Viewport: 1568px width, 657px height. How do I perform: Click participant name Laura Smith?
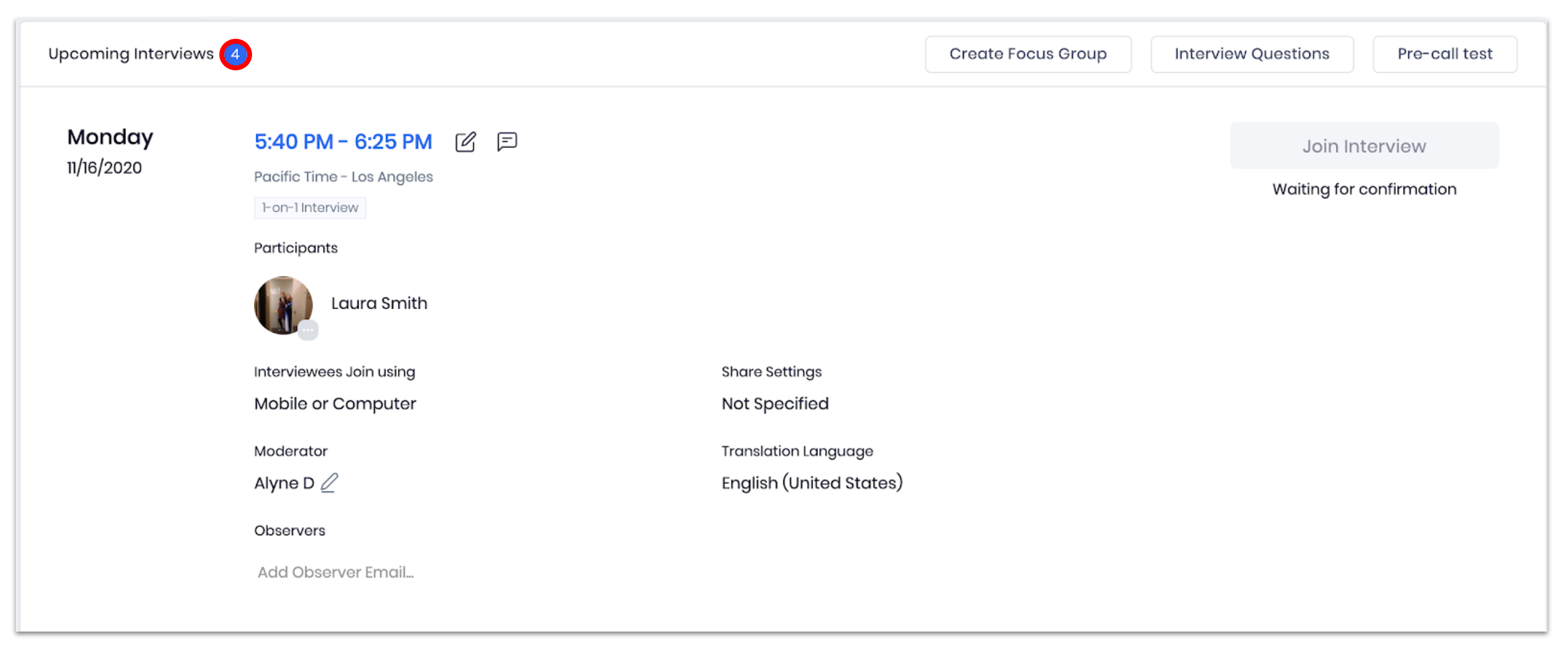point(379,303)
